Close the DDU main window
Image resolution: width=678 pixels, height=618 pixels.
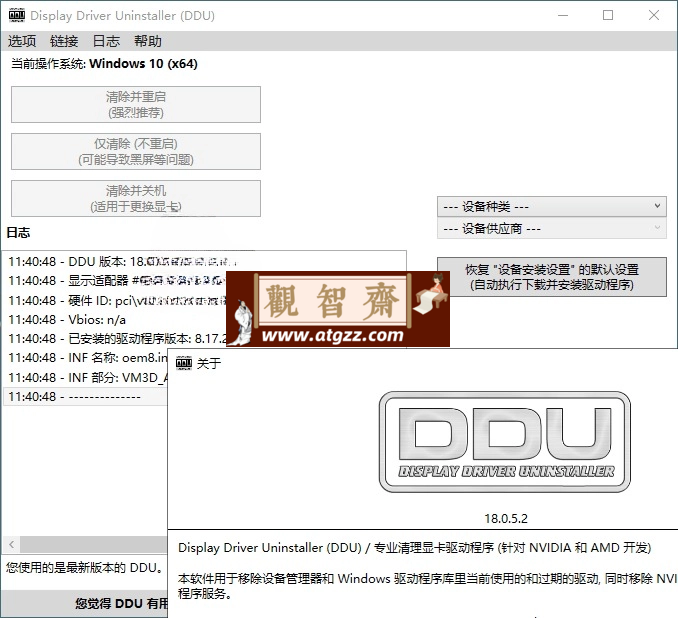pos(654,15)
